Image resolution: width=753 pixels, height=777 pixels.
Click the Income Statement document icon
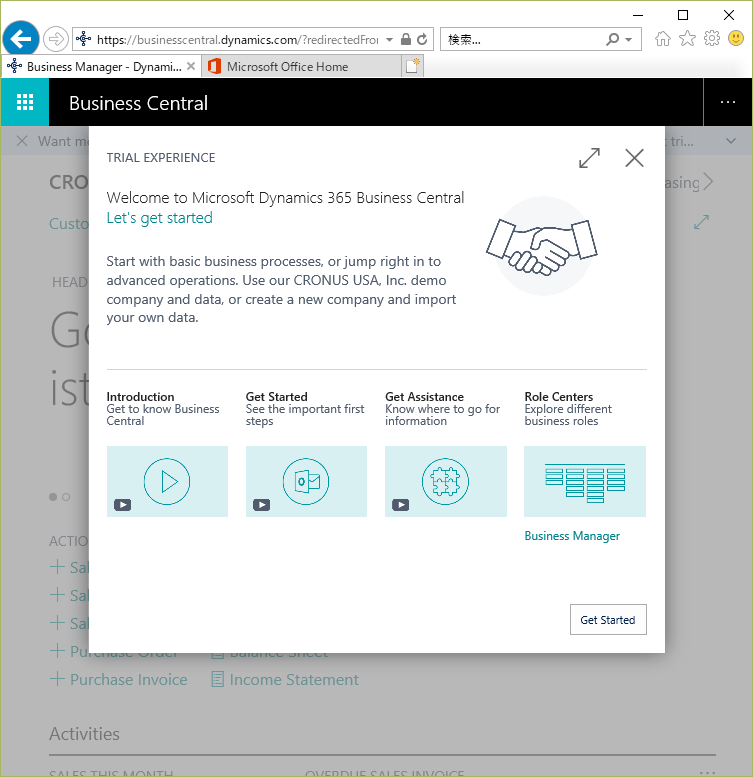pos(217,679)
